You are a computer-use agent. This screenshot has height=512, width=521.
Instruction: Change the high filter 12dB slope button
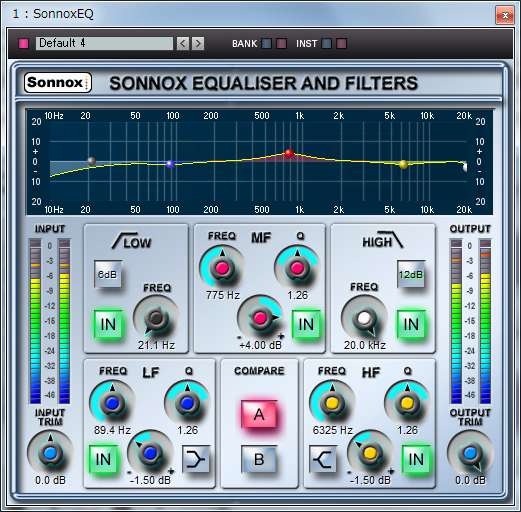click(411, 274)
